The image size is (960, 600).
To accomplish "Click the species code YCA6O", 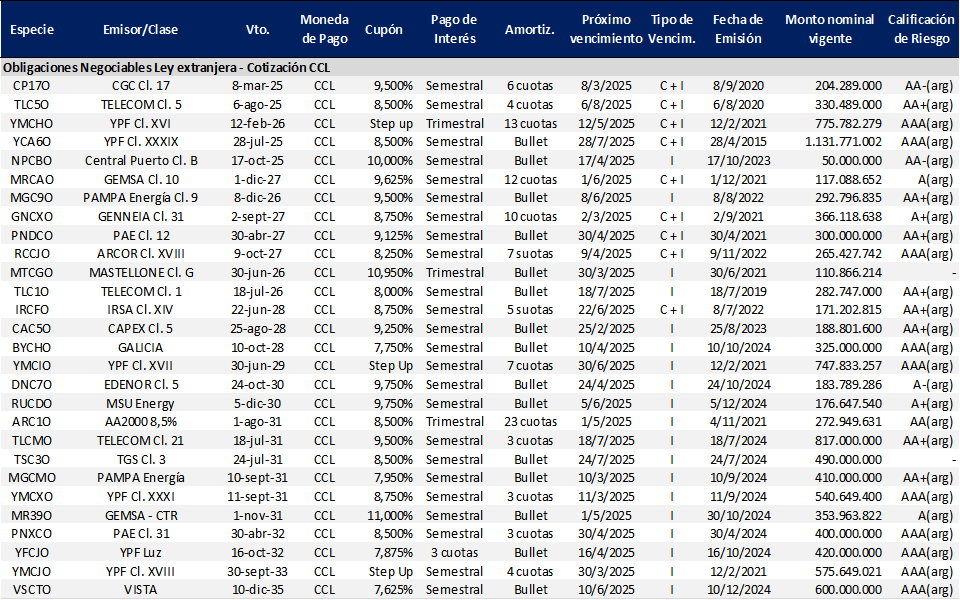I will 31,142.
